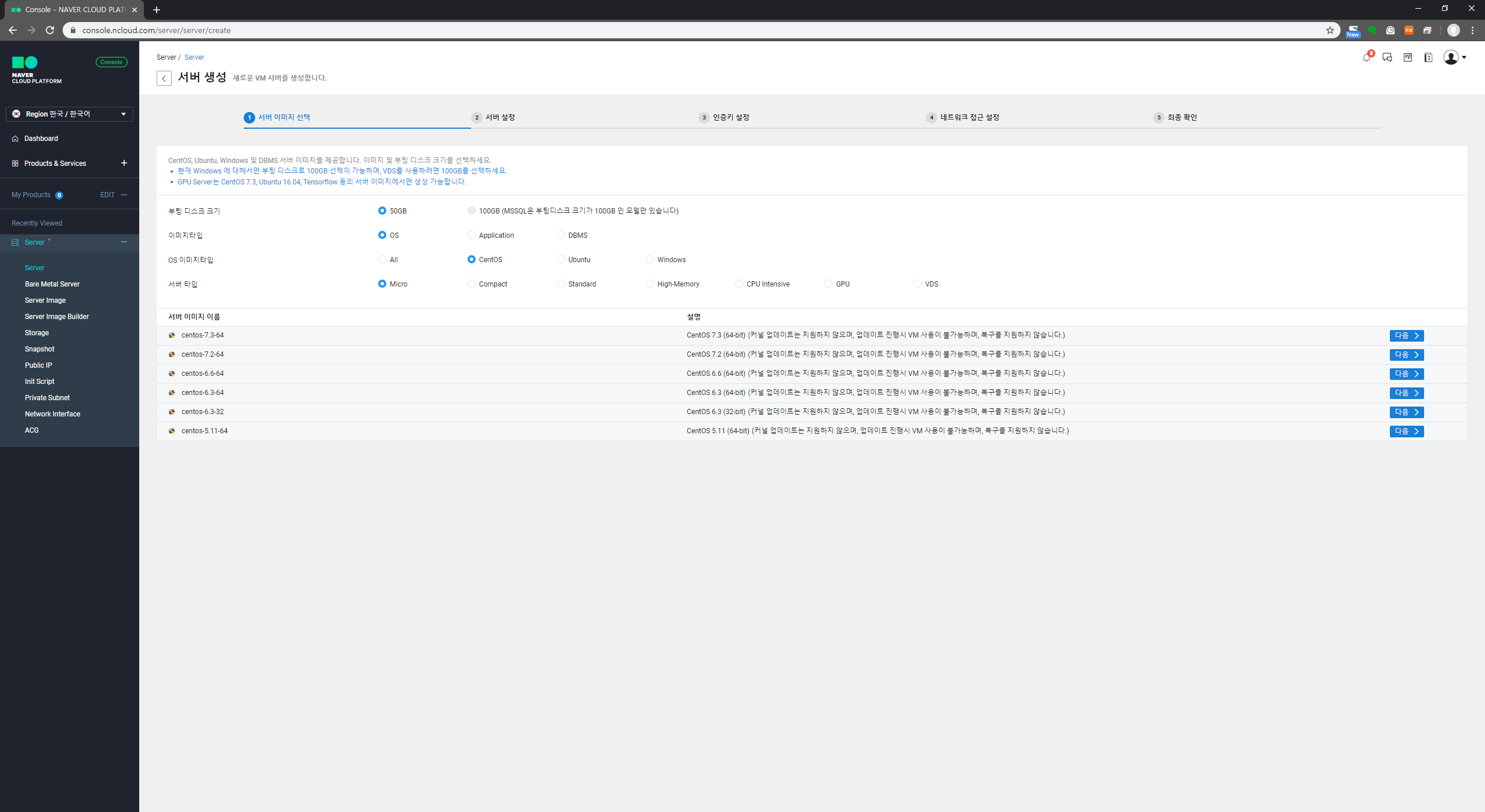Viewport: 1485px width, 812px height.
Task: Click 다음 button for centos-7.3-64
Action: click(x=1406, y=336)
